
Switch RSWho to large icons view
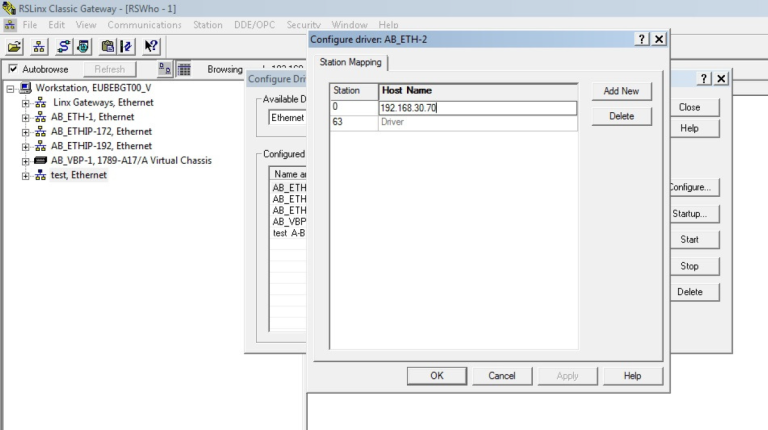(x=165, y=69)
